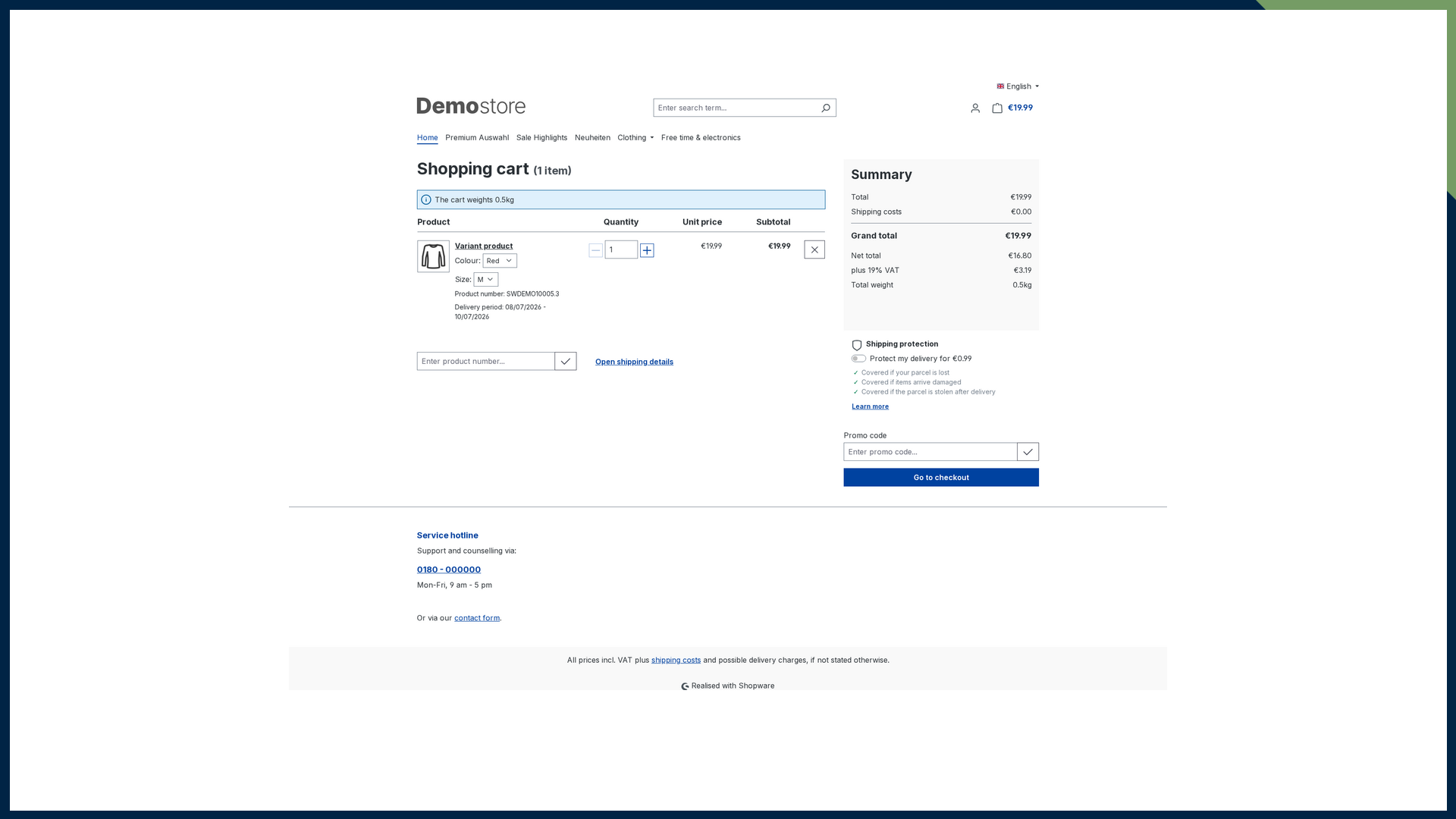Focus the Enter product number field
1456x819 pixels.
(x=485, y=362)
